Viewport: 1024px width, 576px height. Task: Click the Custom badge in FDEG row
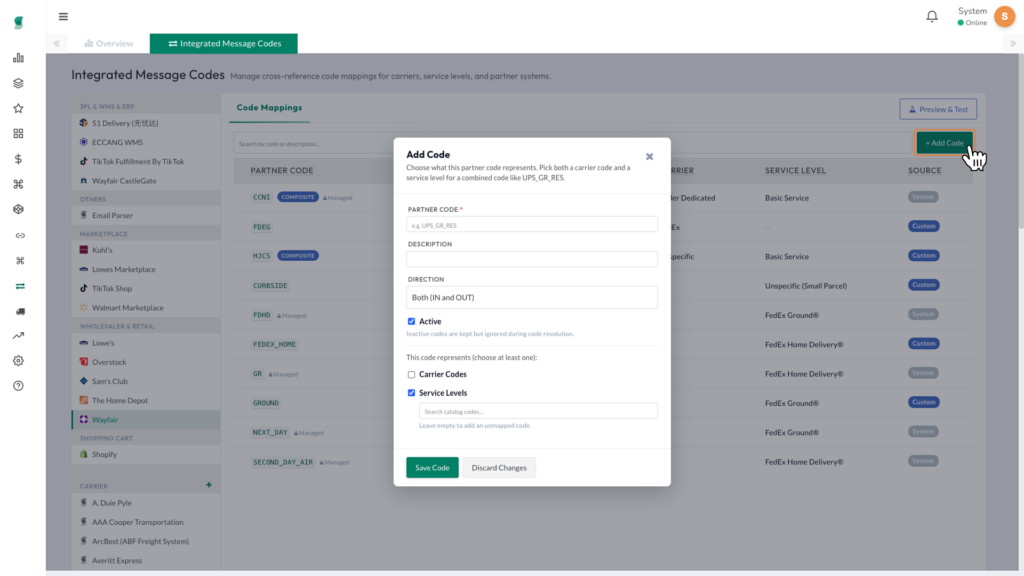923,226
